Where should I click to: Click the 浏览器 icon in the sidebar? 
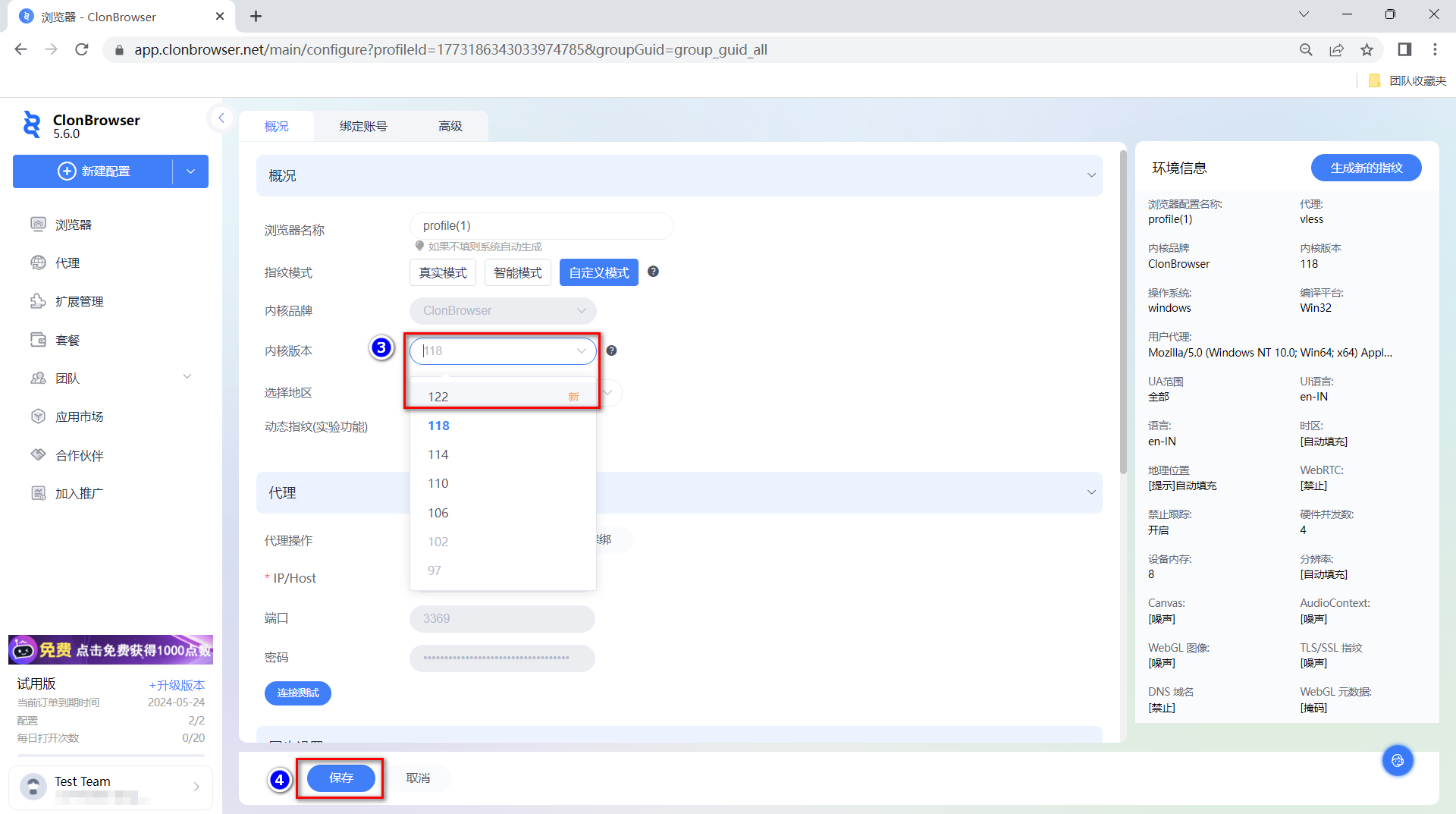(x=38, y=224)
